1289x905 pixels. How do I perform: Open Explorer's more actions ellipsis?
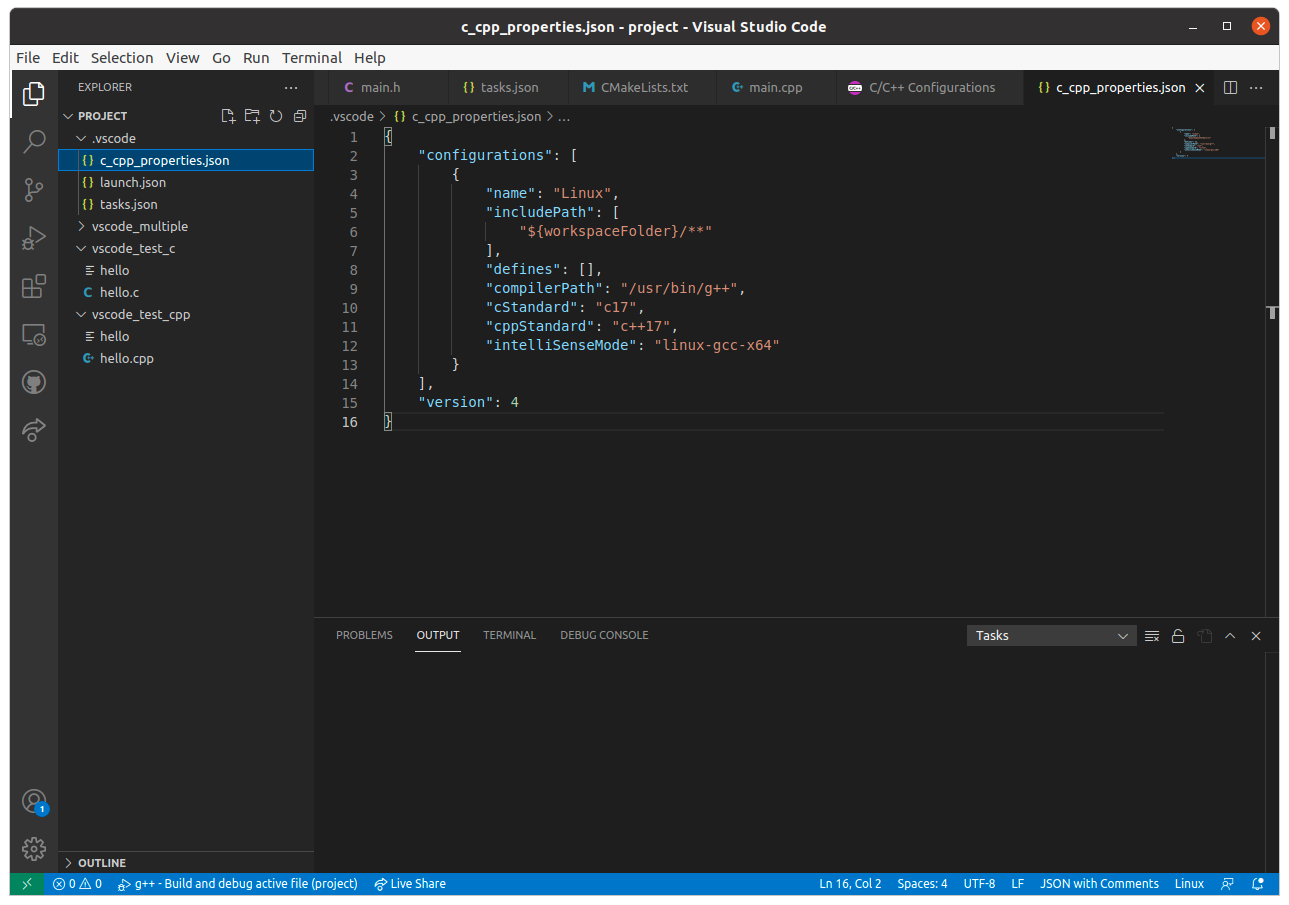[291, 87]
